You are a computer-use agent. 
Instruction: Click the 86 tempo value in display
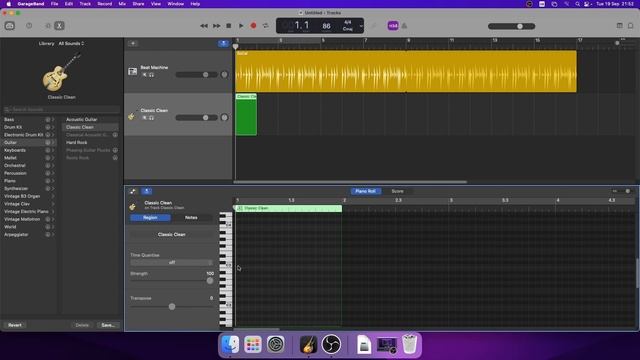326,26
